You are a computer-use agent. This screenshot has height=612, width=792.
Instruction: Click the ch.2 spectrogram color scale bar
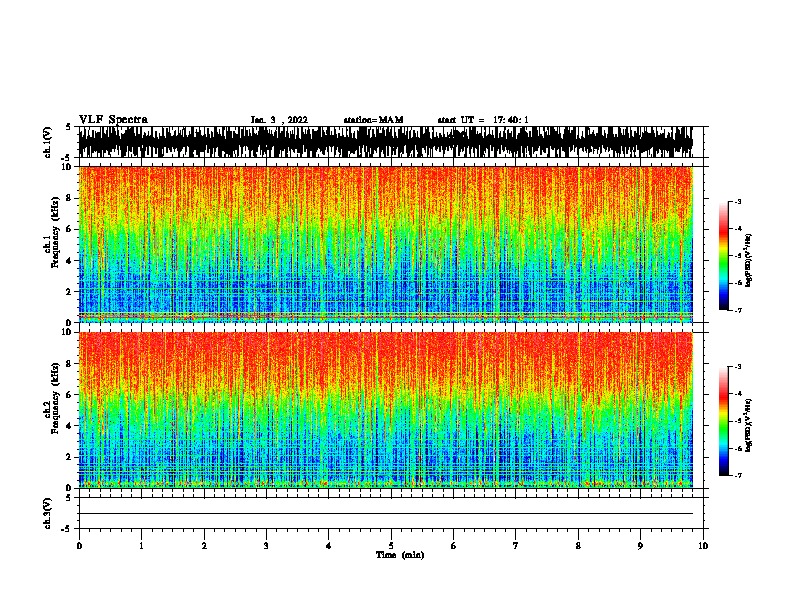pyautogui.click(x=724, y=421)
